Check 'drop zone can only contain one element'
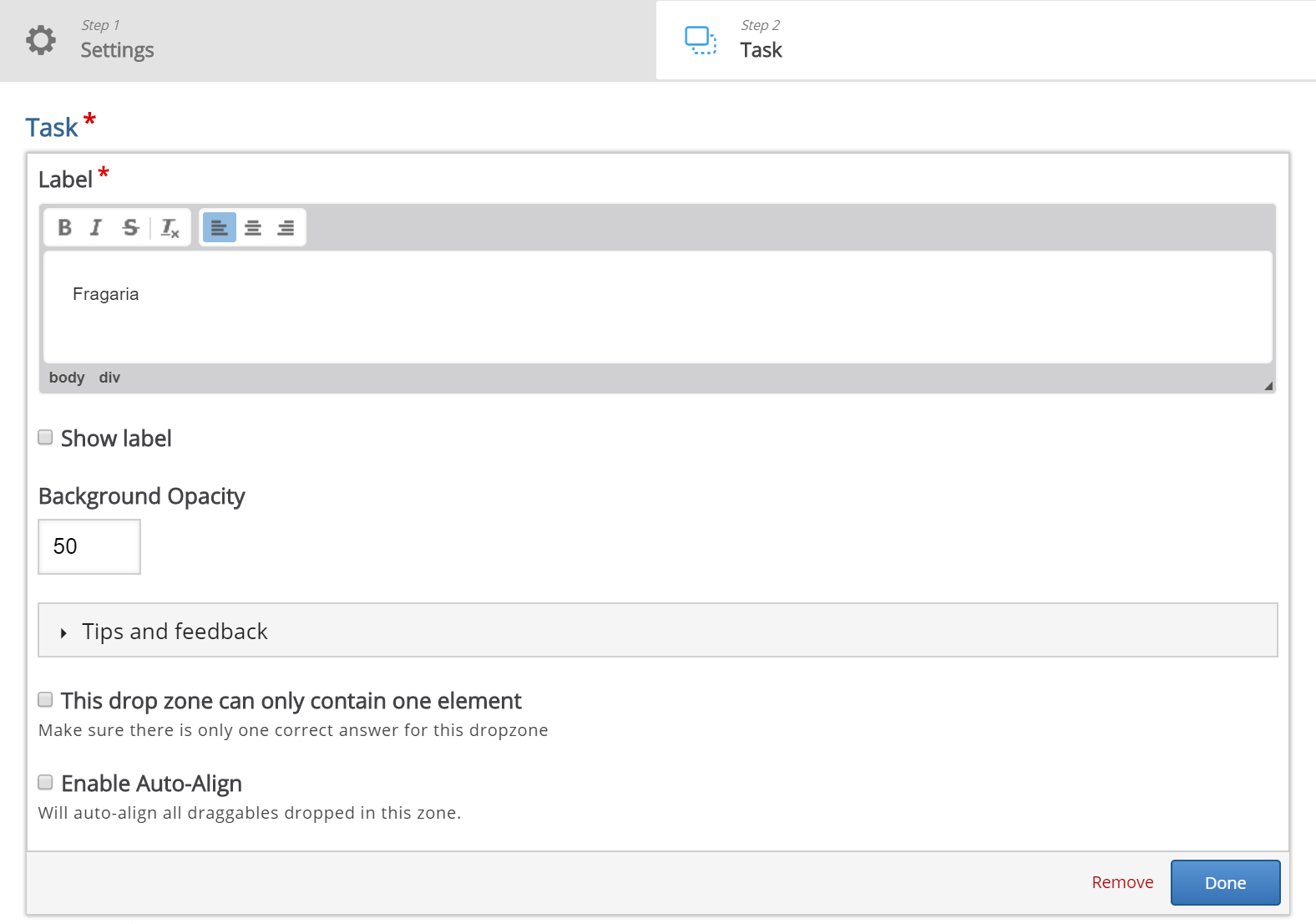This screenshot has width=1316, height=924. (x=46, y=699)
